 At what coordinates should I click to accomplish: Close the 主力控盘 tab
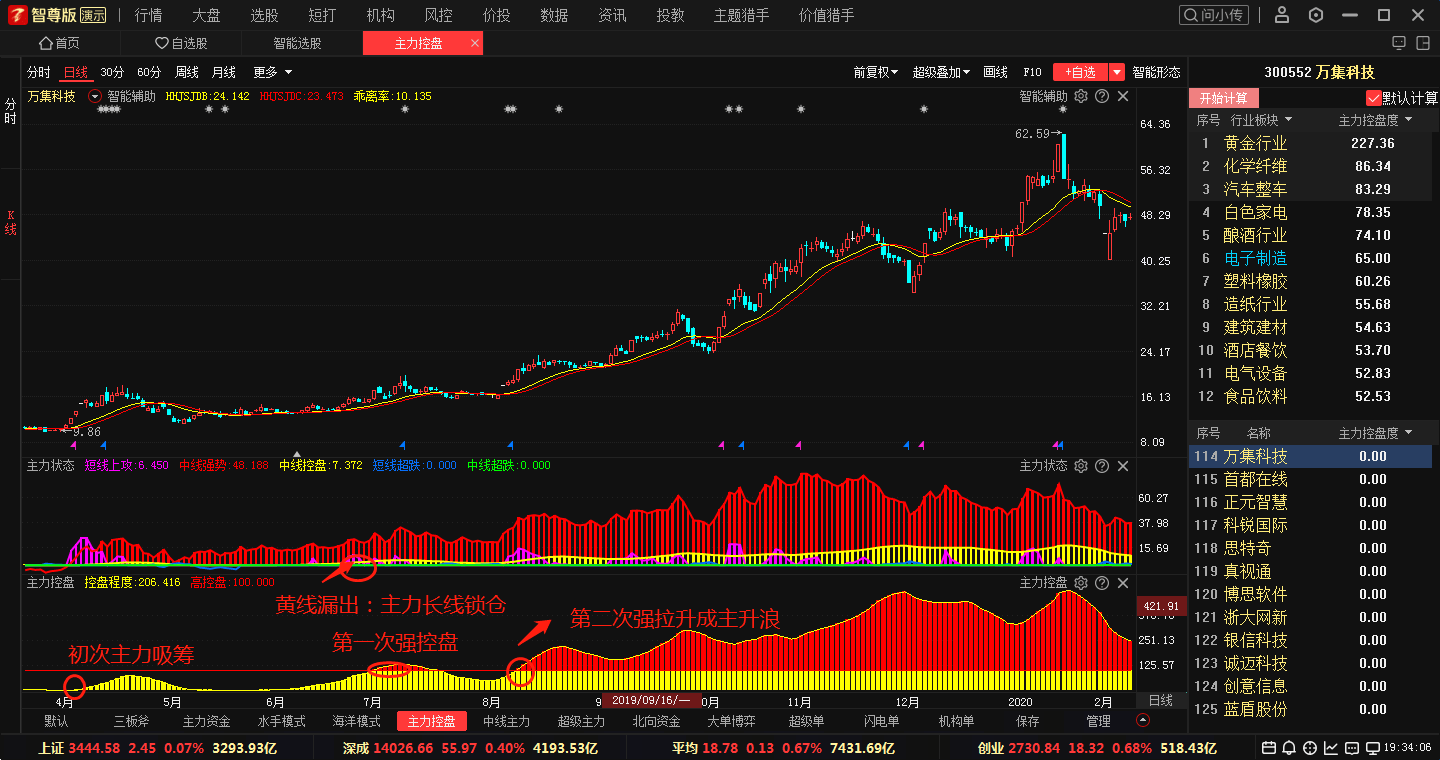click(475, 43)
